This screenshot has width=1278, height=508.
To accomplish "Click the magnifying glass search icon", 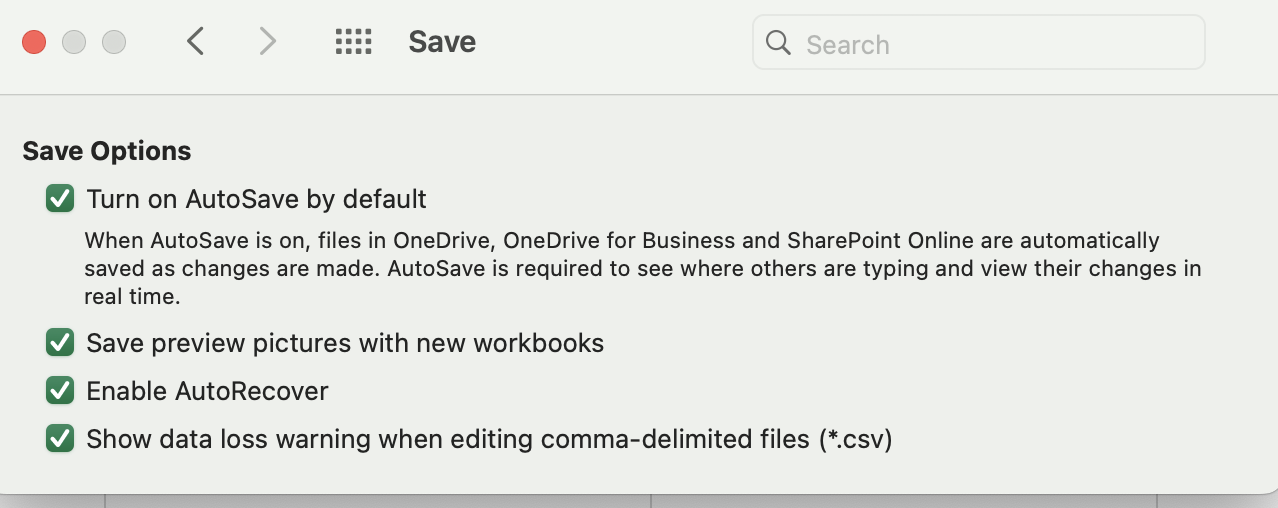I will (x=778, y=43).
